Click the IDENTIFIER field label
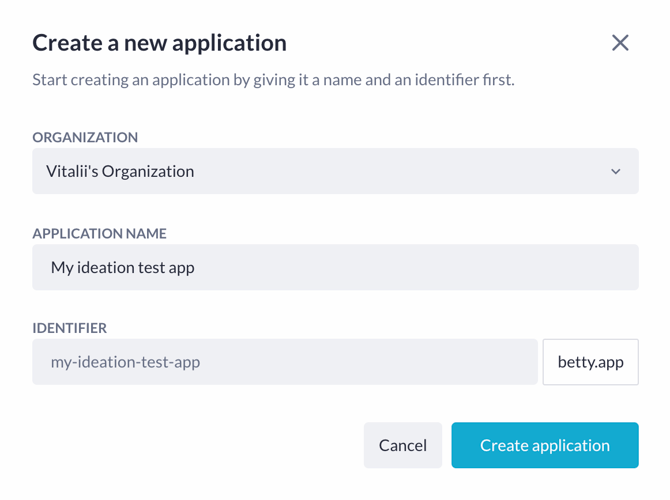 point(70,328)
